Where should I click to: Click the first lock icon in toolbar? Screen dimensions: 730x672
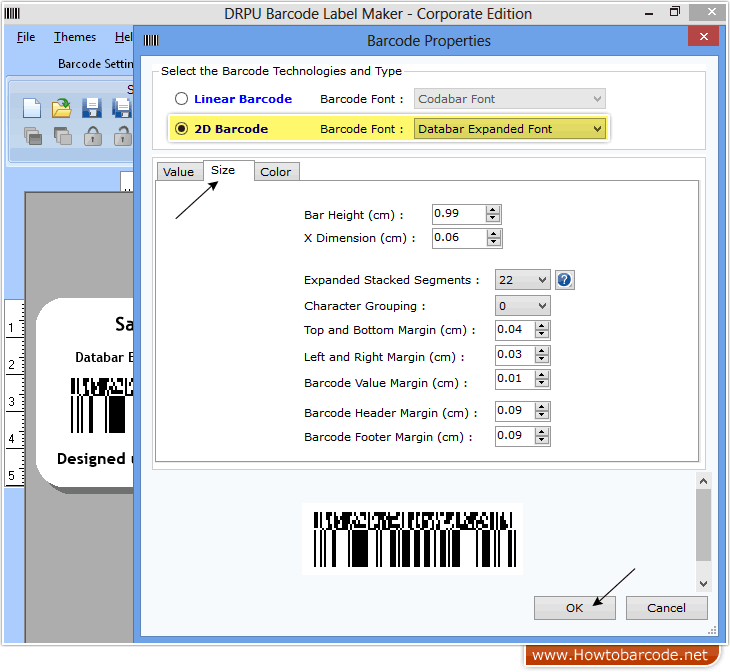93,136
